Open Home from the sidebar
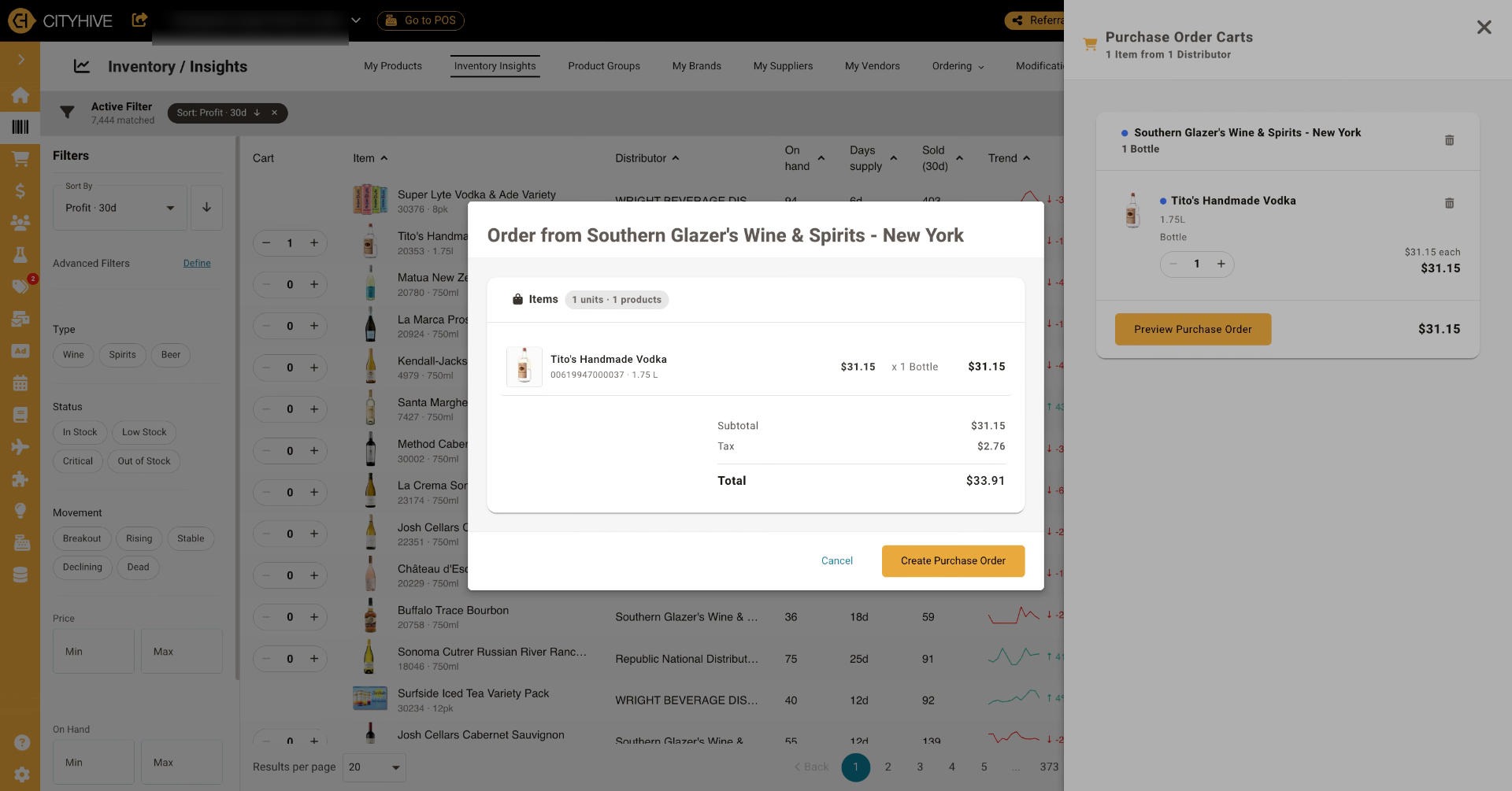Screen dimensions: 1512x791 click(20, 95)
